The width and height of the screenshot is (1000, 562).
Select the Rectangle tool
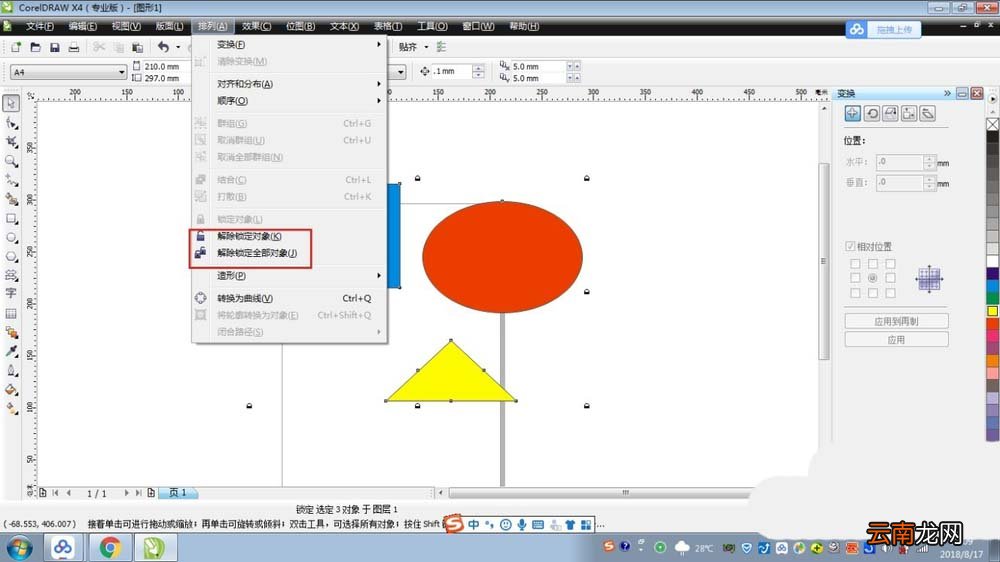tap(11, 218)
